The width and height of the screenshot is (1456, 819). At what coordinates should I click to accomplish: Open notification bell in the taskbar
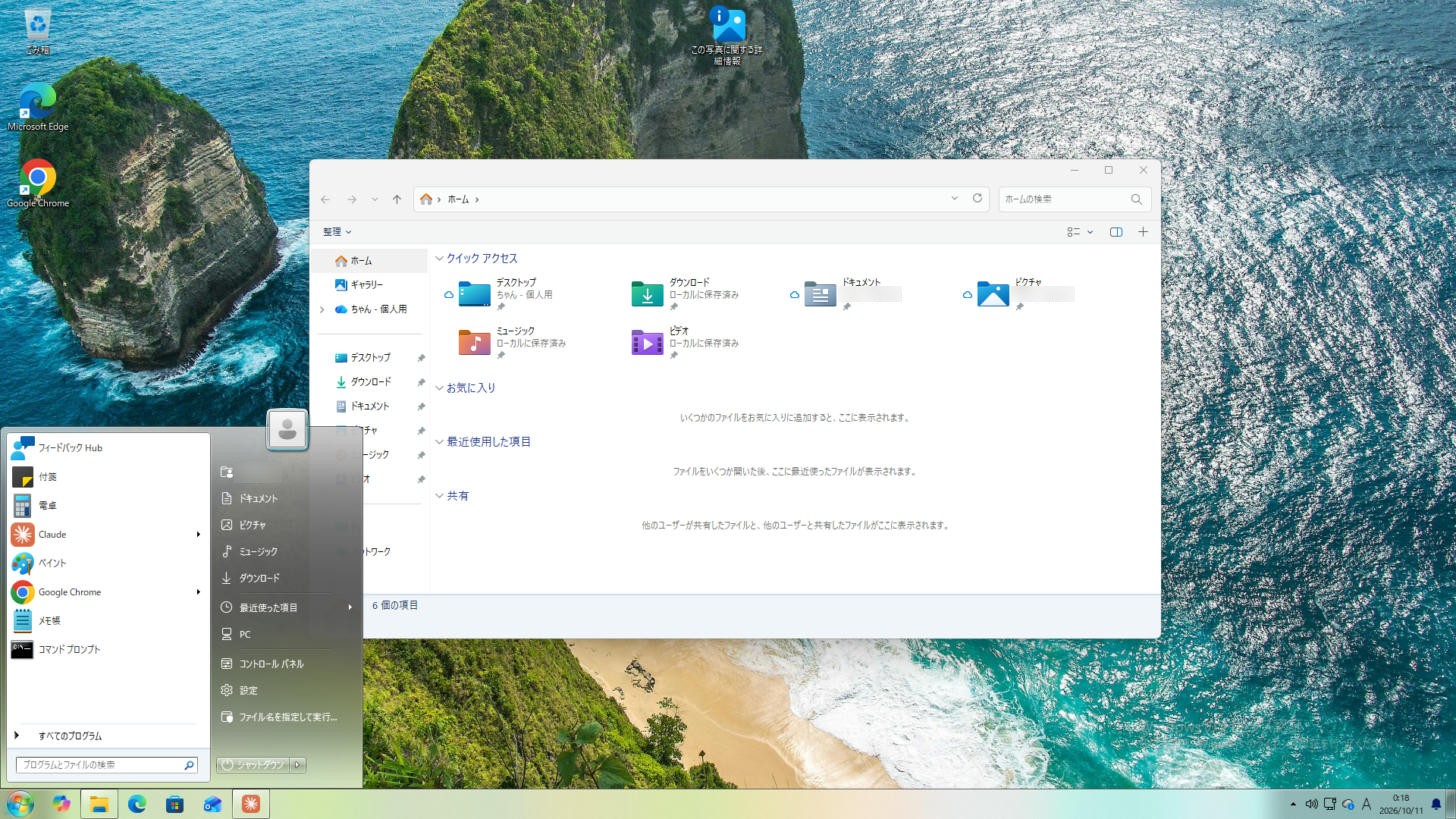point(1436,804)
